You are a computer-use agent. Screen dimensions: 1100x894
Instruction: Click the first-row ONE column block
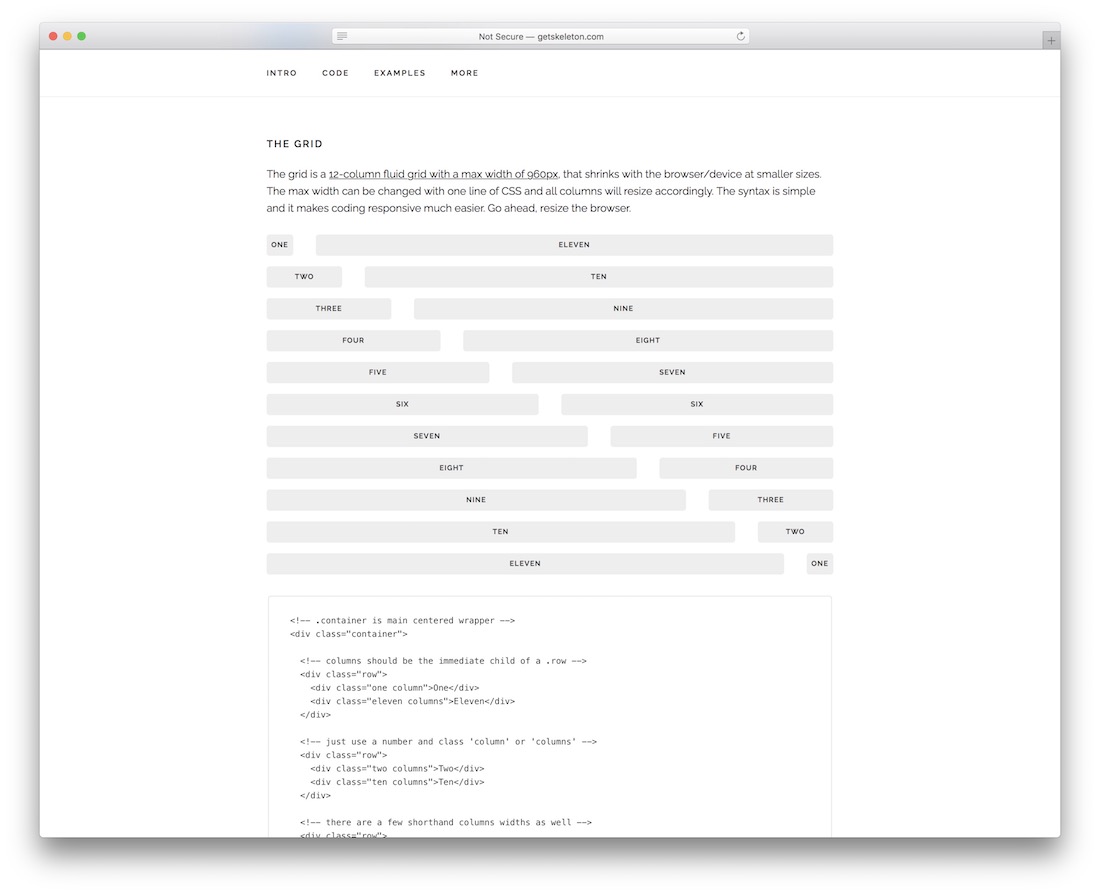(280, 245)
